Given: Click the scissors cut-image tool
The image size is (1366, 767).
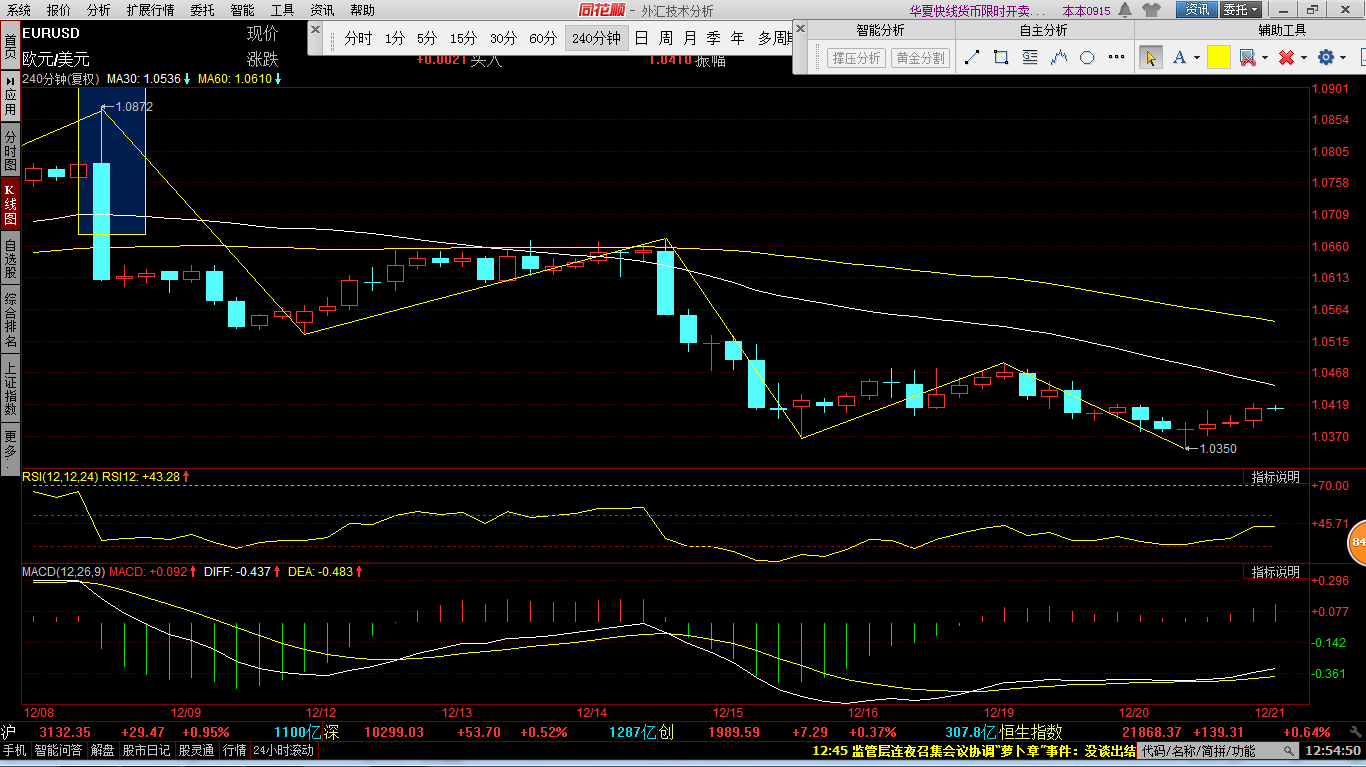Looking at the screenshot, I should (x=1247, y=58).
